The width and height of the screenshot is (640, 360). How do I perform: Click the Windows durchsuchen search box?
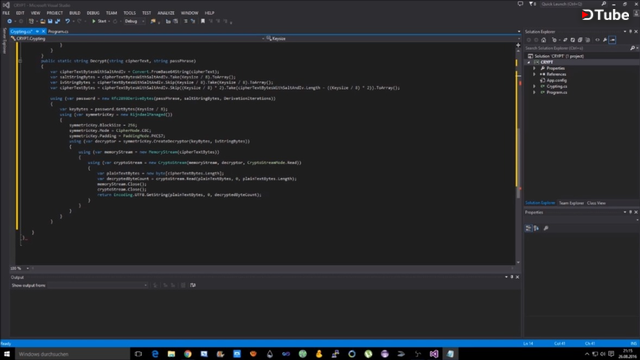pyautogui.click(x=73, y=354)
